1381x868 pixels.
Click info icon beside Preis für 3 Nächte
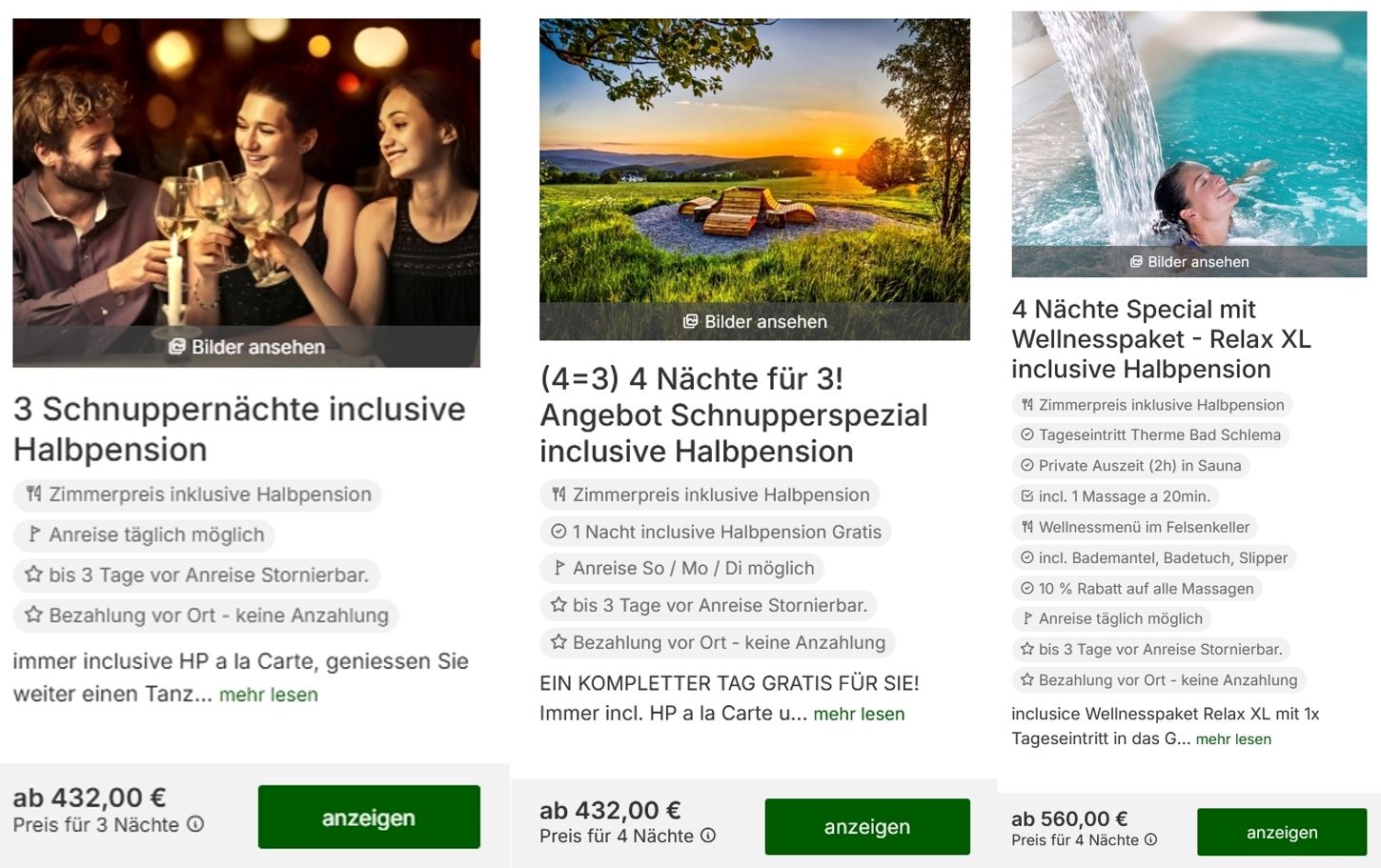click(x=195, y=825)
